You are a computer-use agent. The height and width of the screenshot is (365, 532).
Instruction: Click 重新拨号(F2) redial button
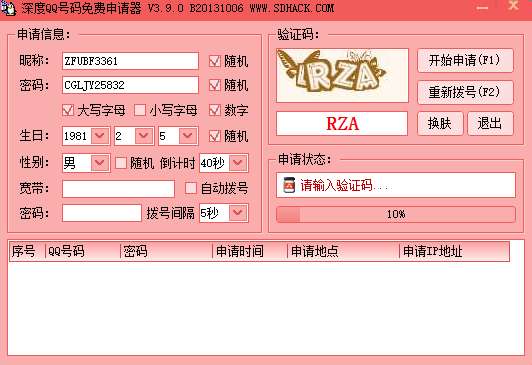point(465,92)
